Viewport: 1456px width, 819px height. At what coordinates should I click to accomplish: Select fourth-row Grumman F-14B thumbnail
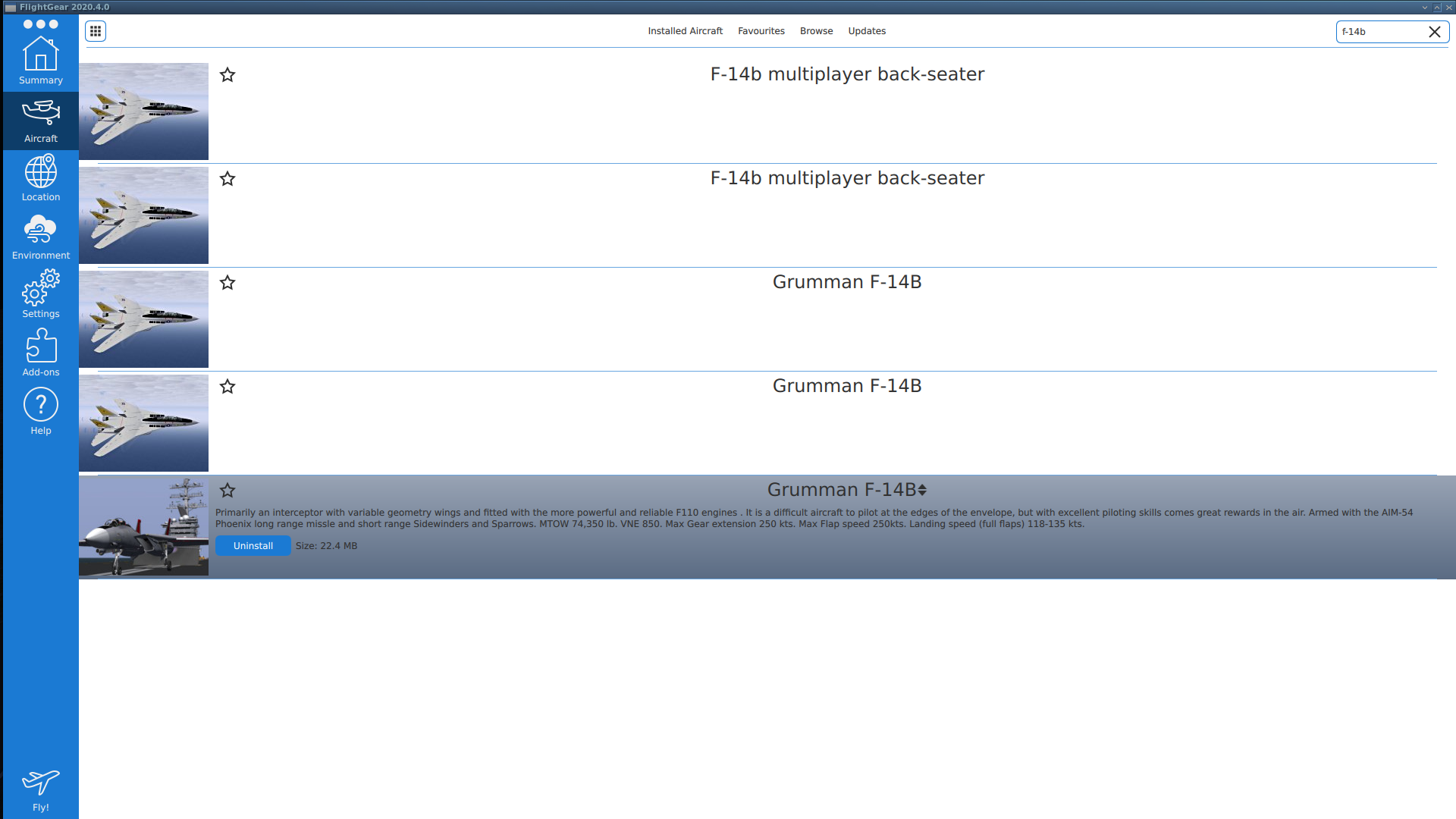point(144,423)
